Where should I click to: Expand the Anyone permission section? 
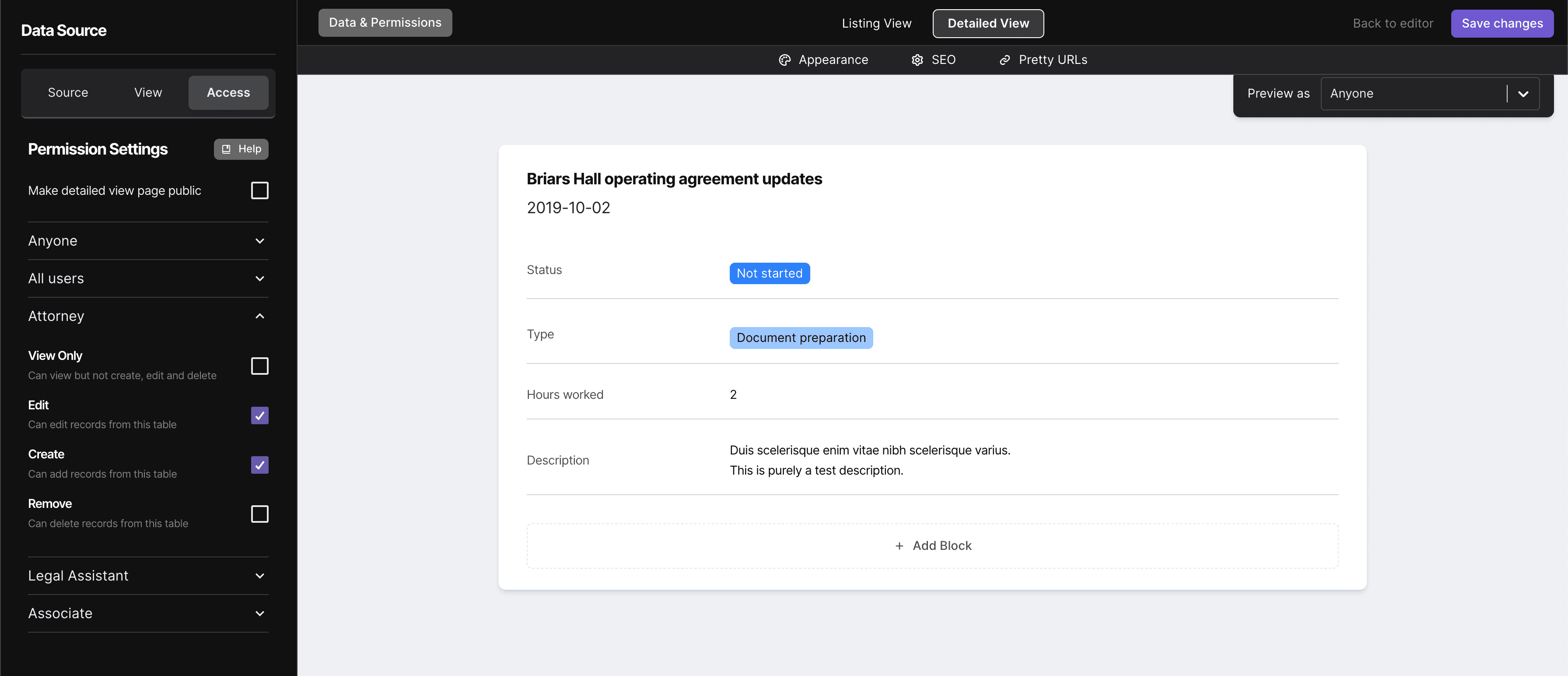point(148,241)
